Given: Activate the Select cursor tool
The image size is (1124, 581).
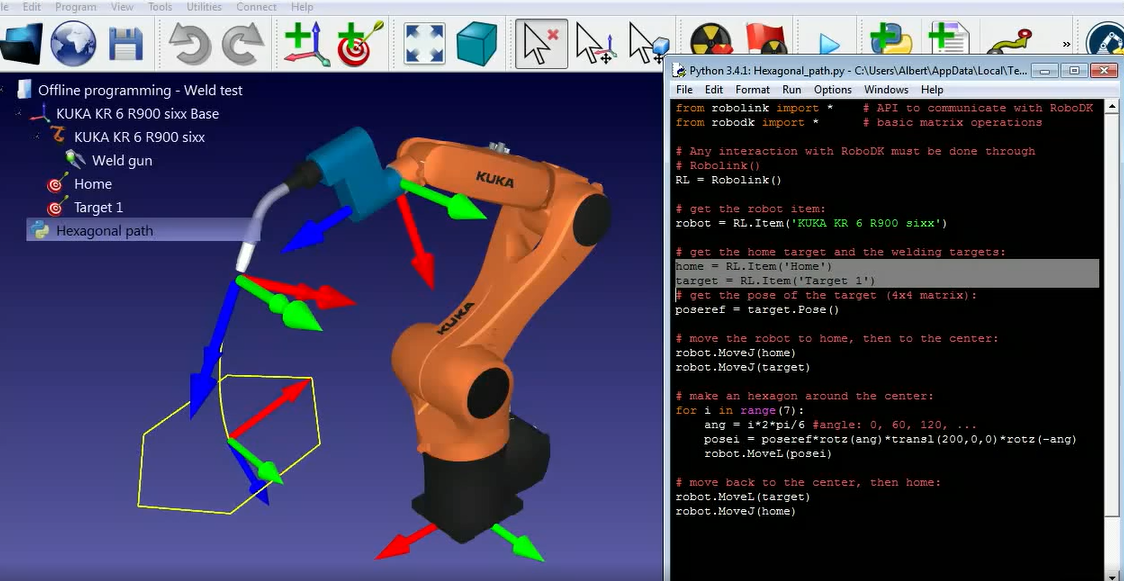Looking at the screenshot, I should pos(541,44).
